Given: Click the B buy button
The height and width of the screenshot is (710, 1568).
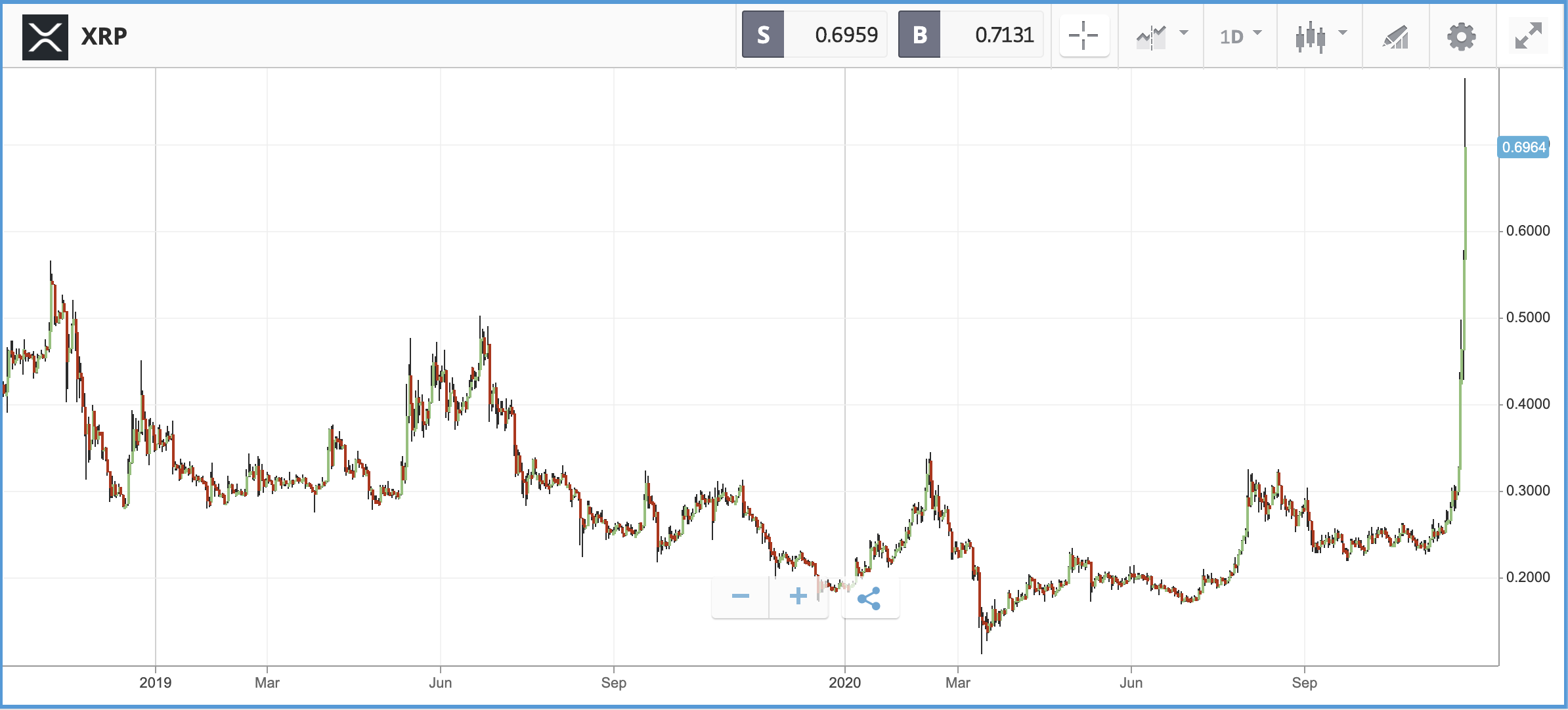Looking at the screenshot, I should [919, 35].
